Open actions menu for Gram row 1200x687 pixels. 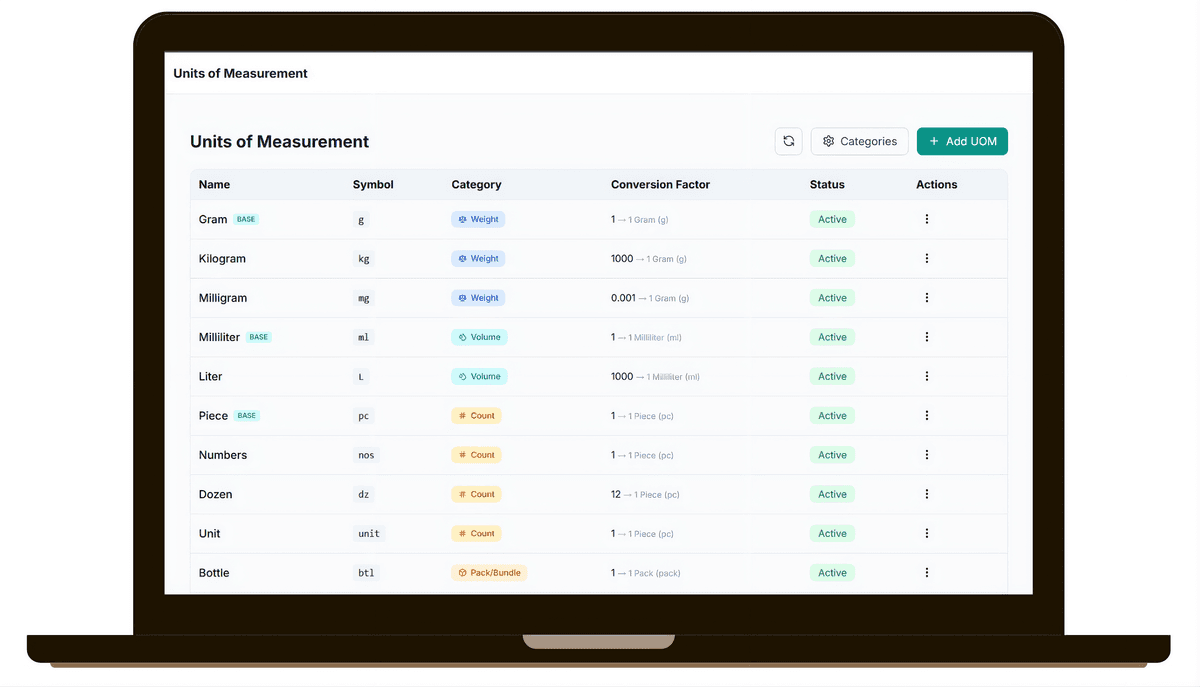click(x=927, y=219)
